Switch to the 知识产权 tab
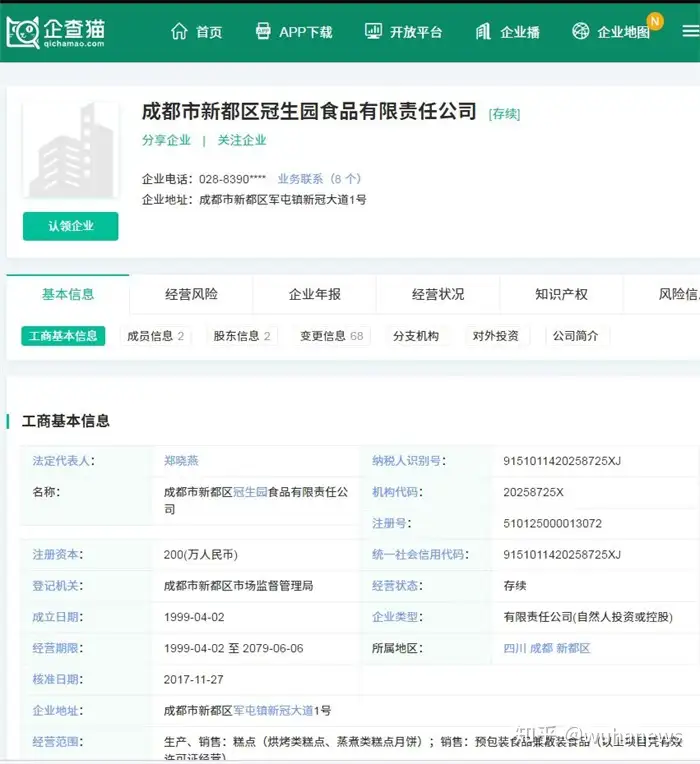700x764 pixels. (561, 294)
